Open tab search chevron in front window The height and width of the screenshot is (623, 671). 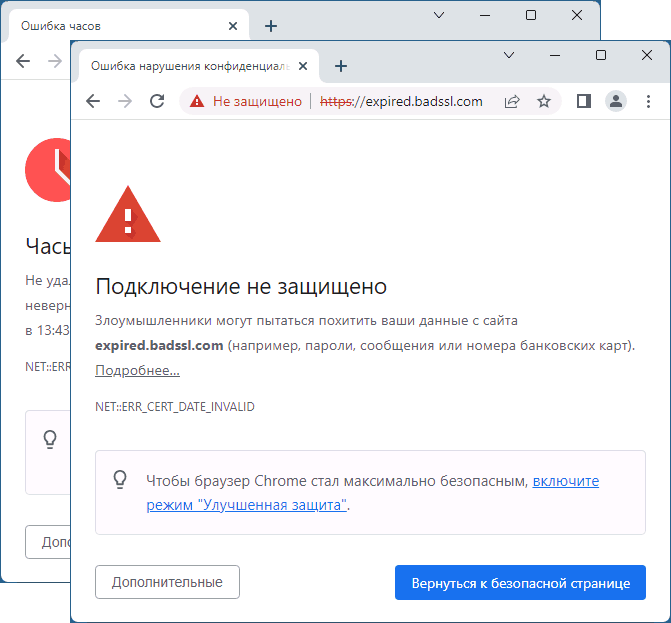509,55
